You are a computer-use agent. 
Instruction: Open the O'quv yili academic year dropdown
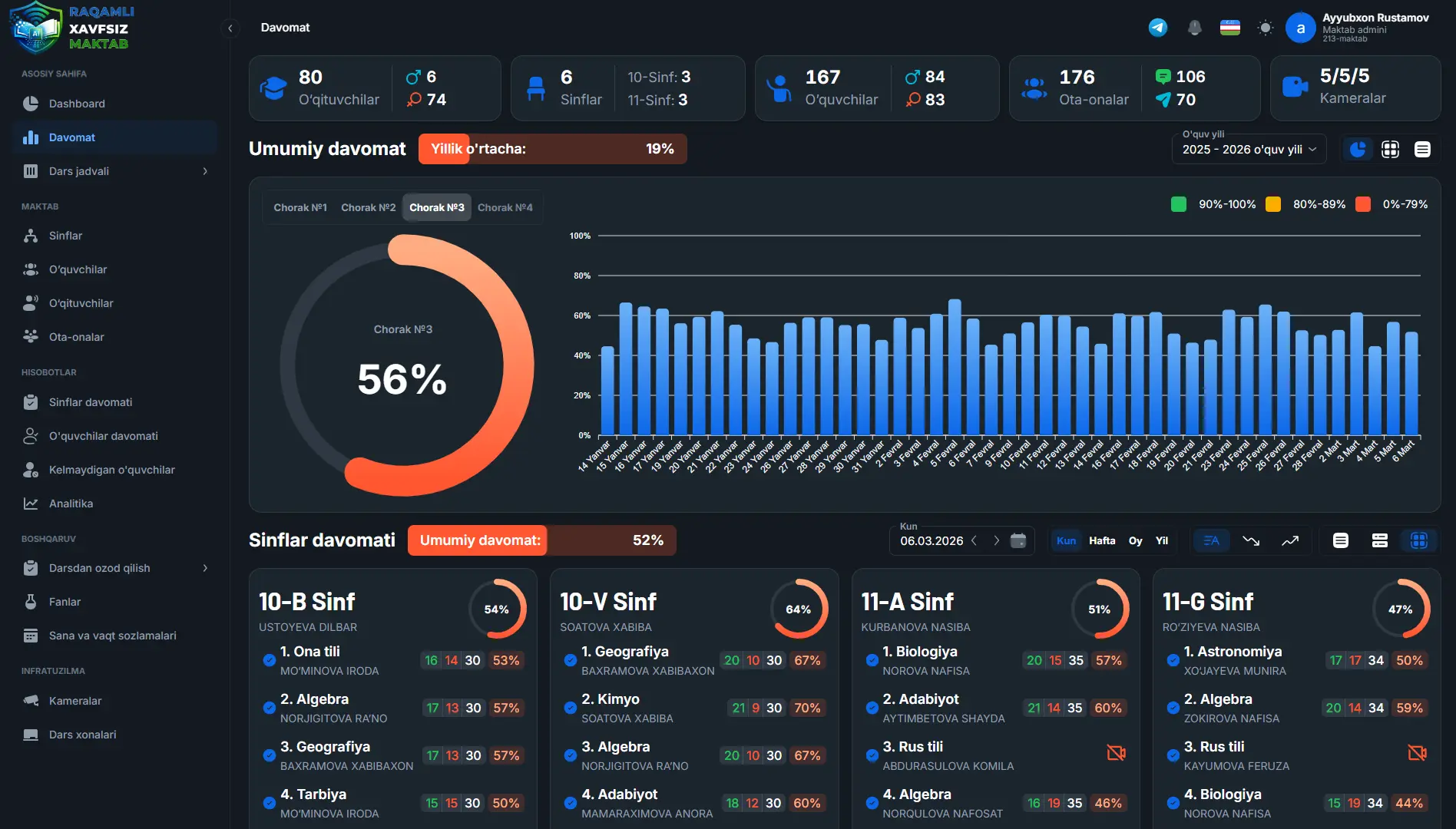(1249, 149)
